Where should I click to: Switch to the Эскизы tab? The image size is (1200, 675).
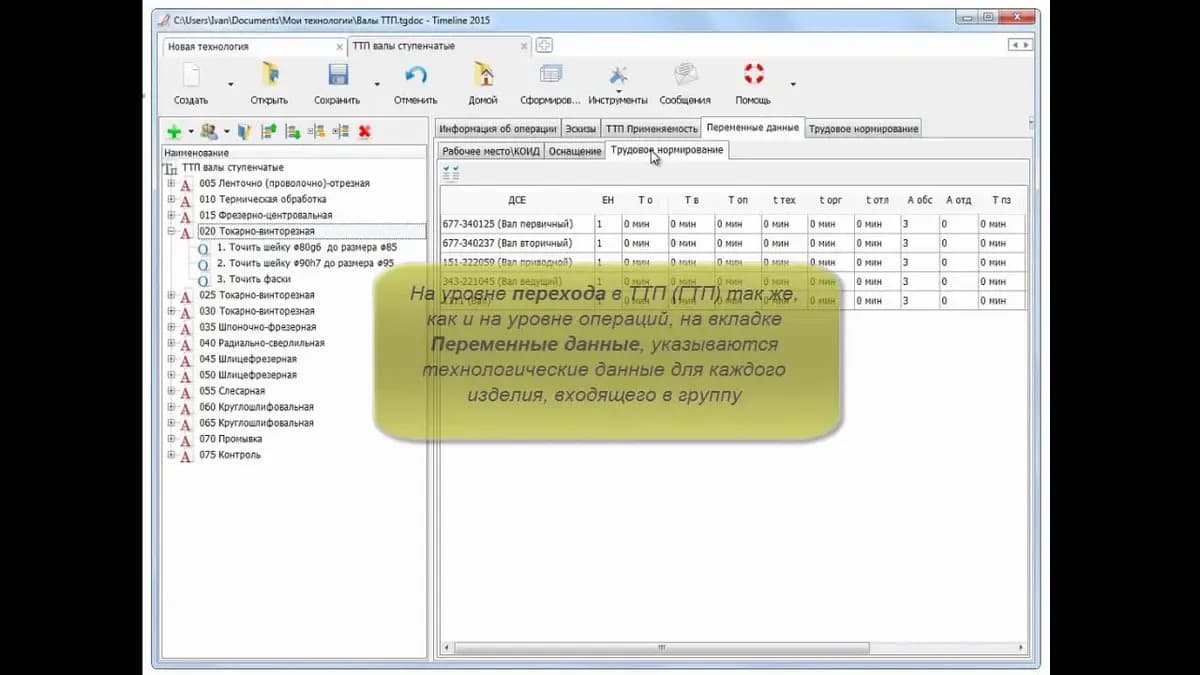click(581, 129)
